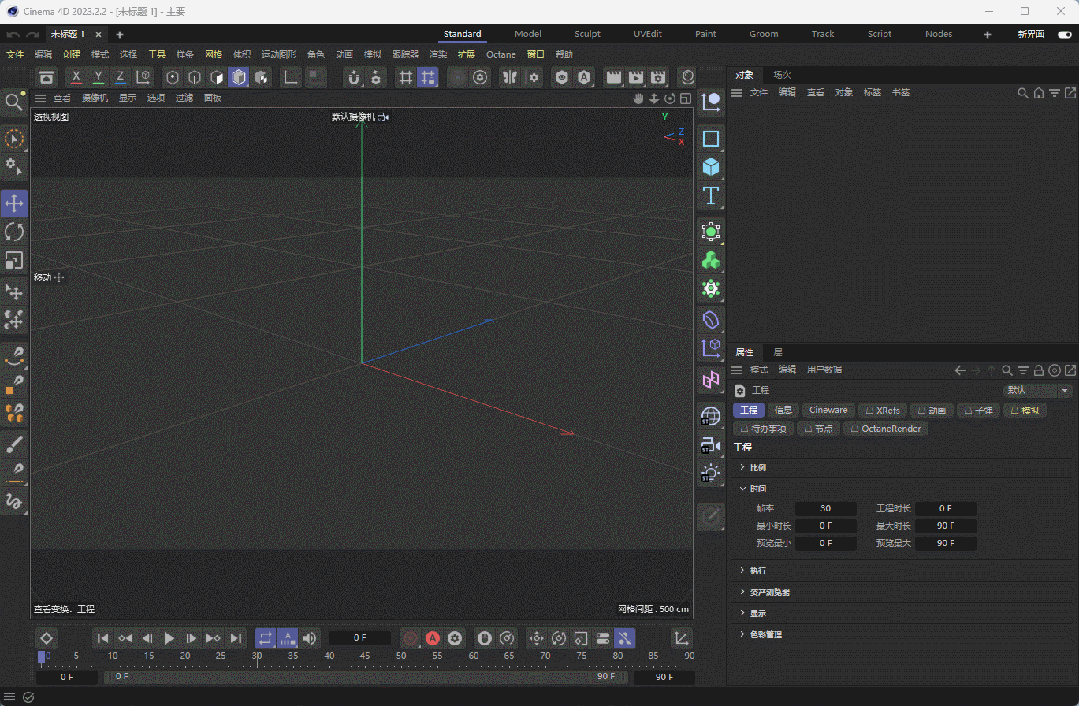Click the 帧率 input field showing 30
Image resolution: width=1079 pixels, height=706 pixels.
coord(825,508)
